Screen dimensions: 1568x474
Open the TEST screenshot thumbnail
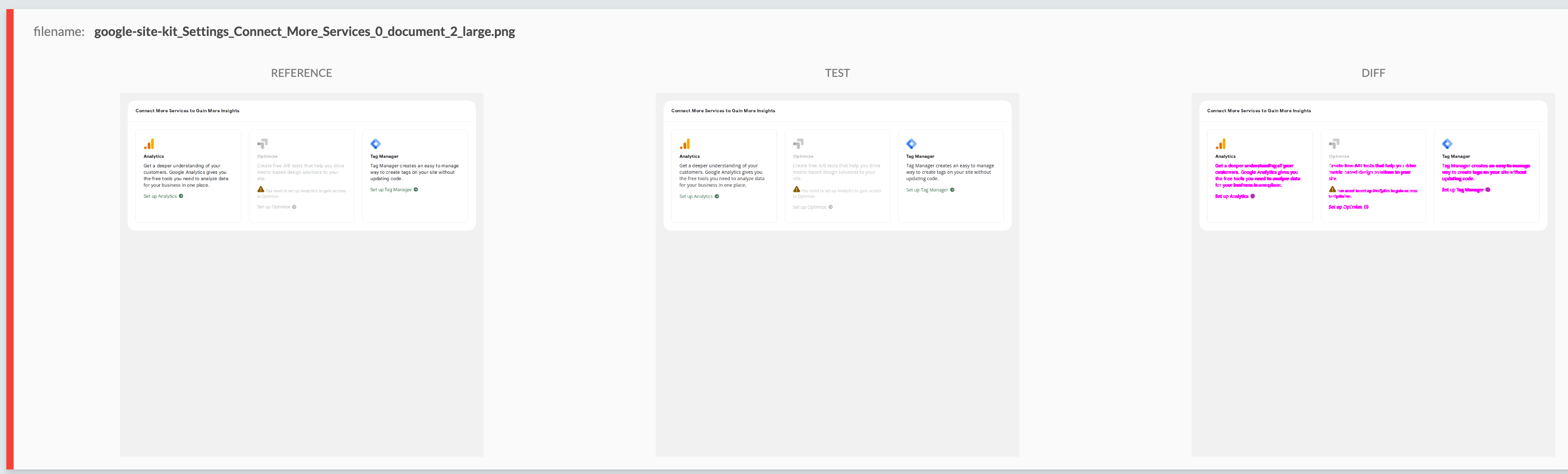point(837,274)
